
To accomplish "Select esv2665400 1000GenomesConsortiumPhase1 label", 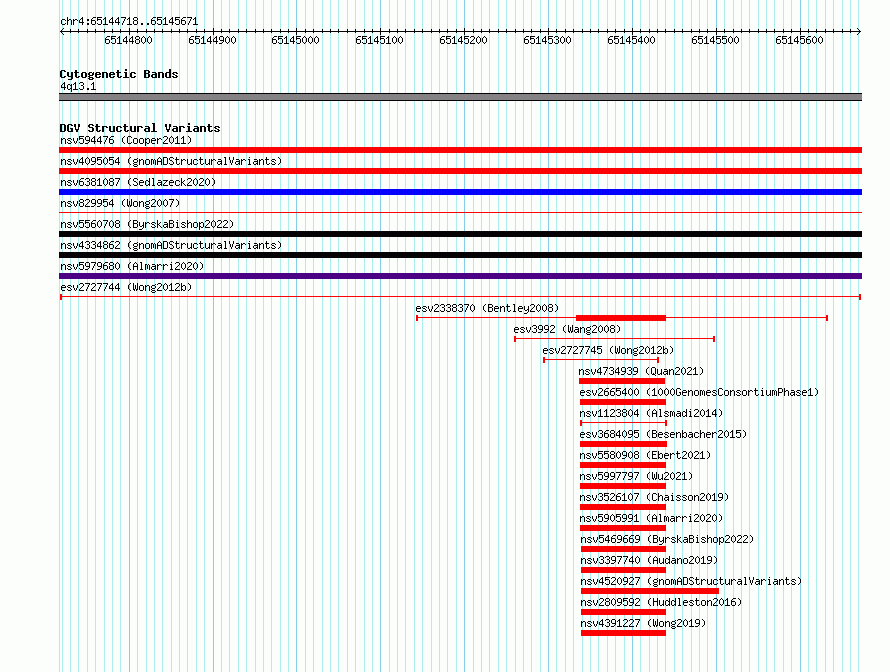I will click(x=699, y=392).
